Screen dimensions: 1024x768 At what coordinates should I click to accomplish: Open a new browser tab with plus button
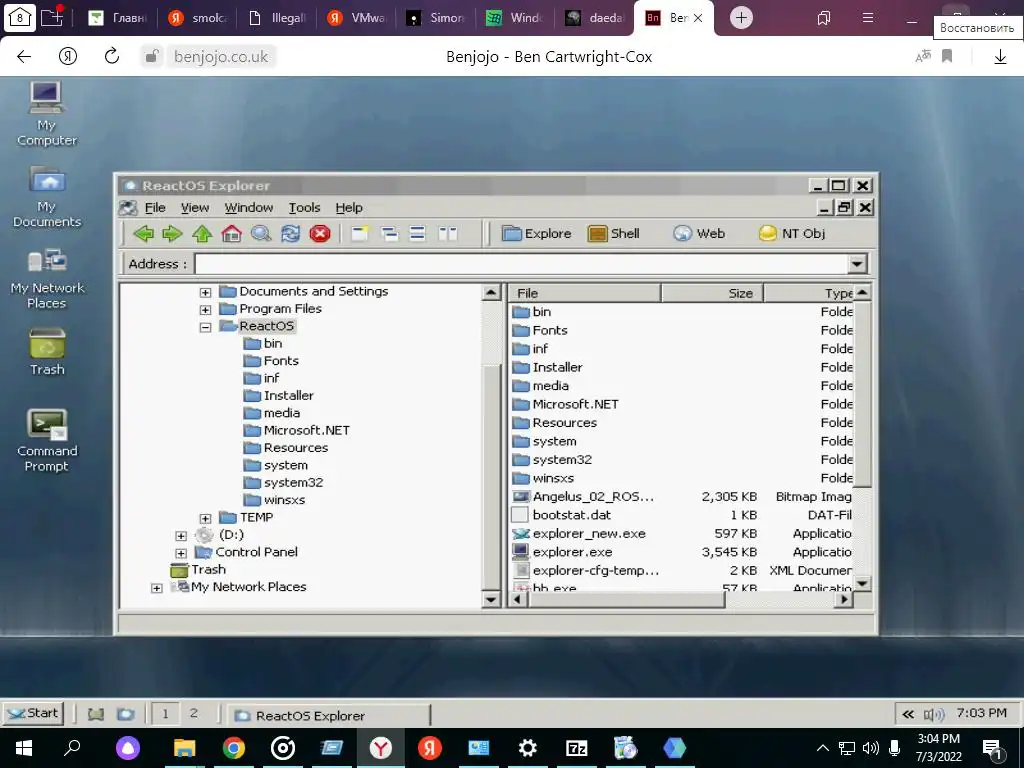[x=741, y=18]
